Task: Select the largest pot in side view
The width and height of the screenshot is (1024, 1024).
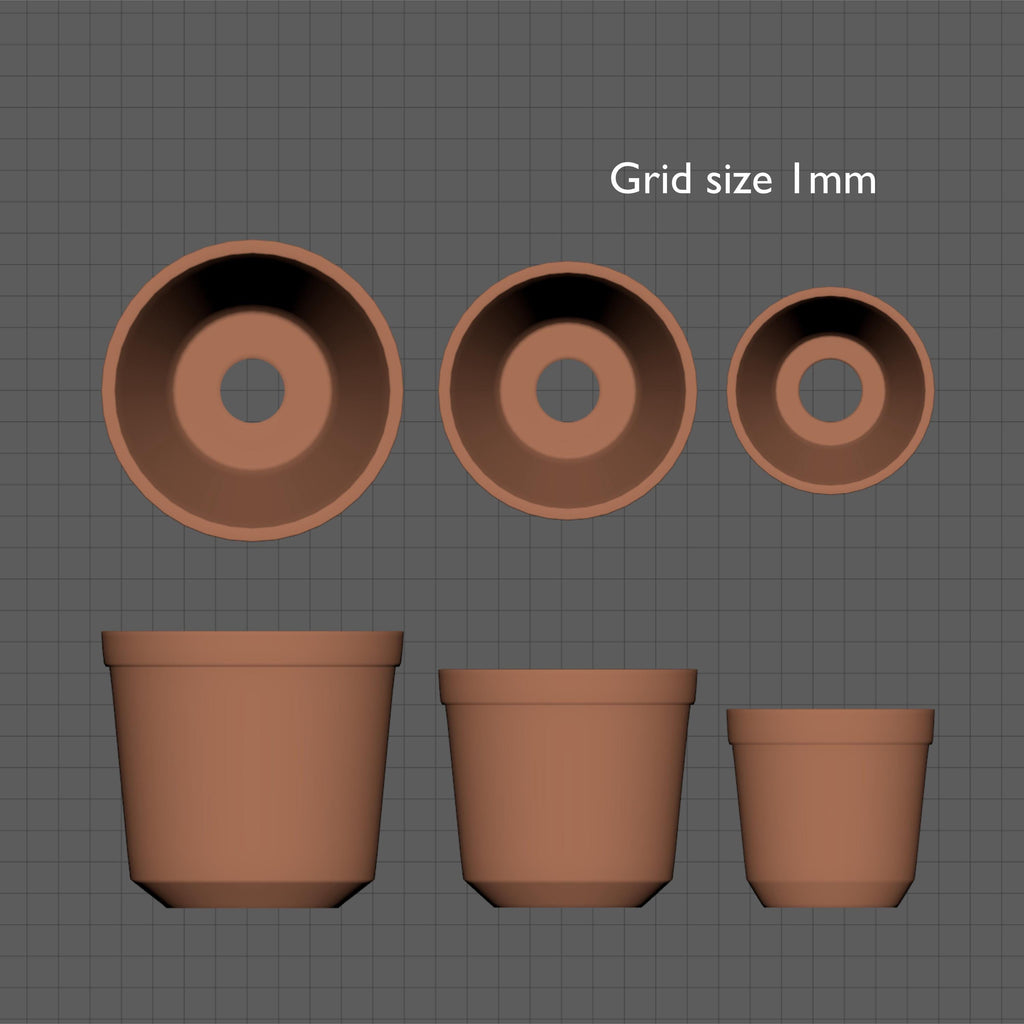Action: (x=252, y=770)
